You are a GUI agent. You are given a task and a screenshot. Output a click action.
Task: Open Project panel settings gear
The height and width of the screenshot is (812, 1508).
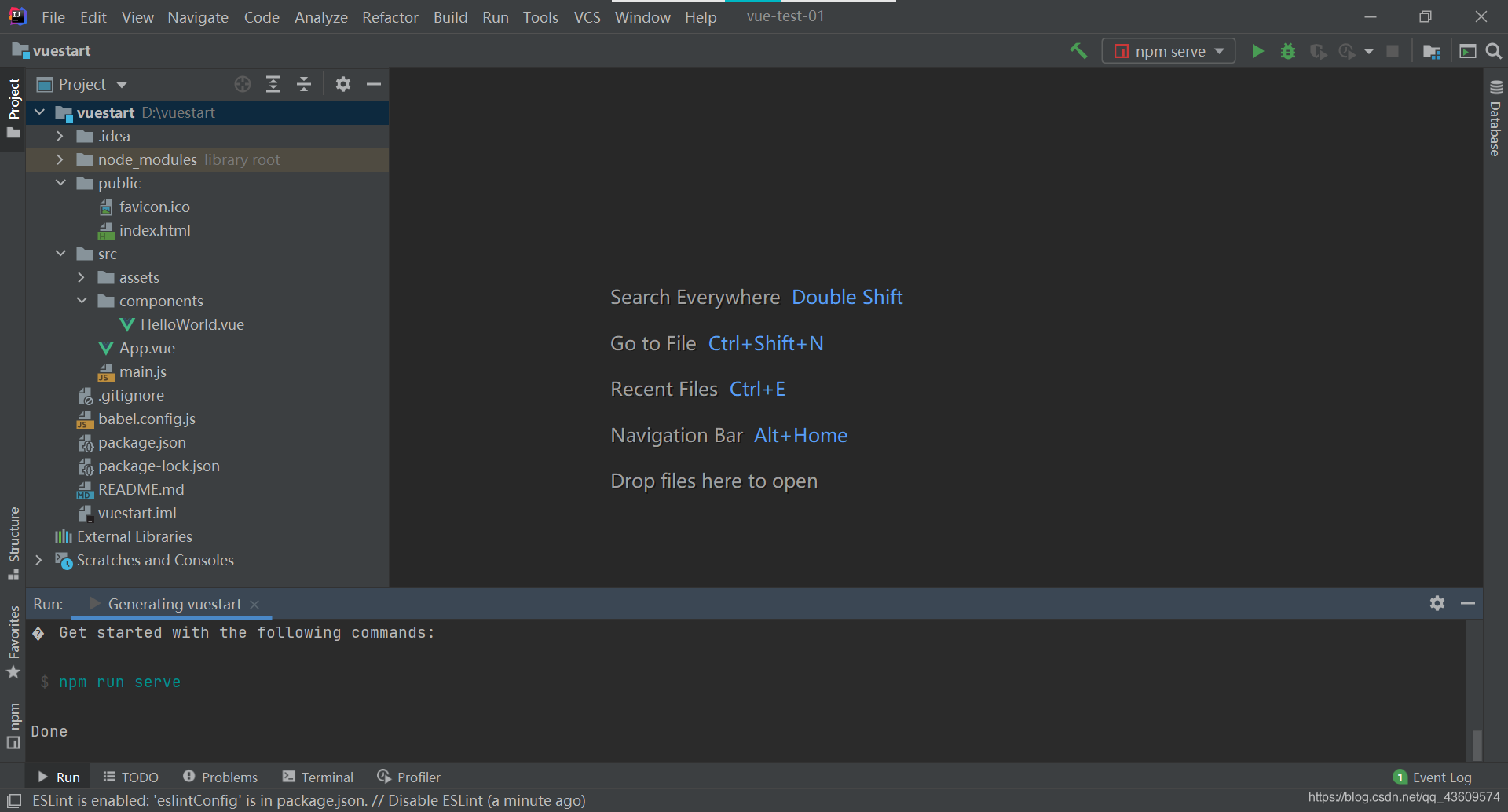[343, 84]
